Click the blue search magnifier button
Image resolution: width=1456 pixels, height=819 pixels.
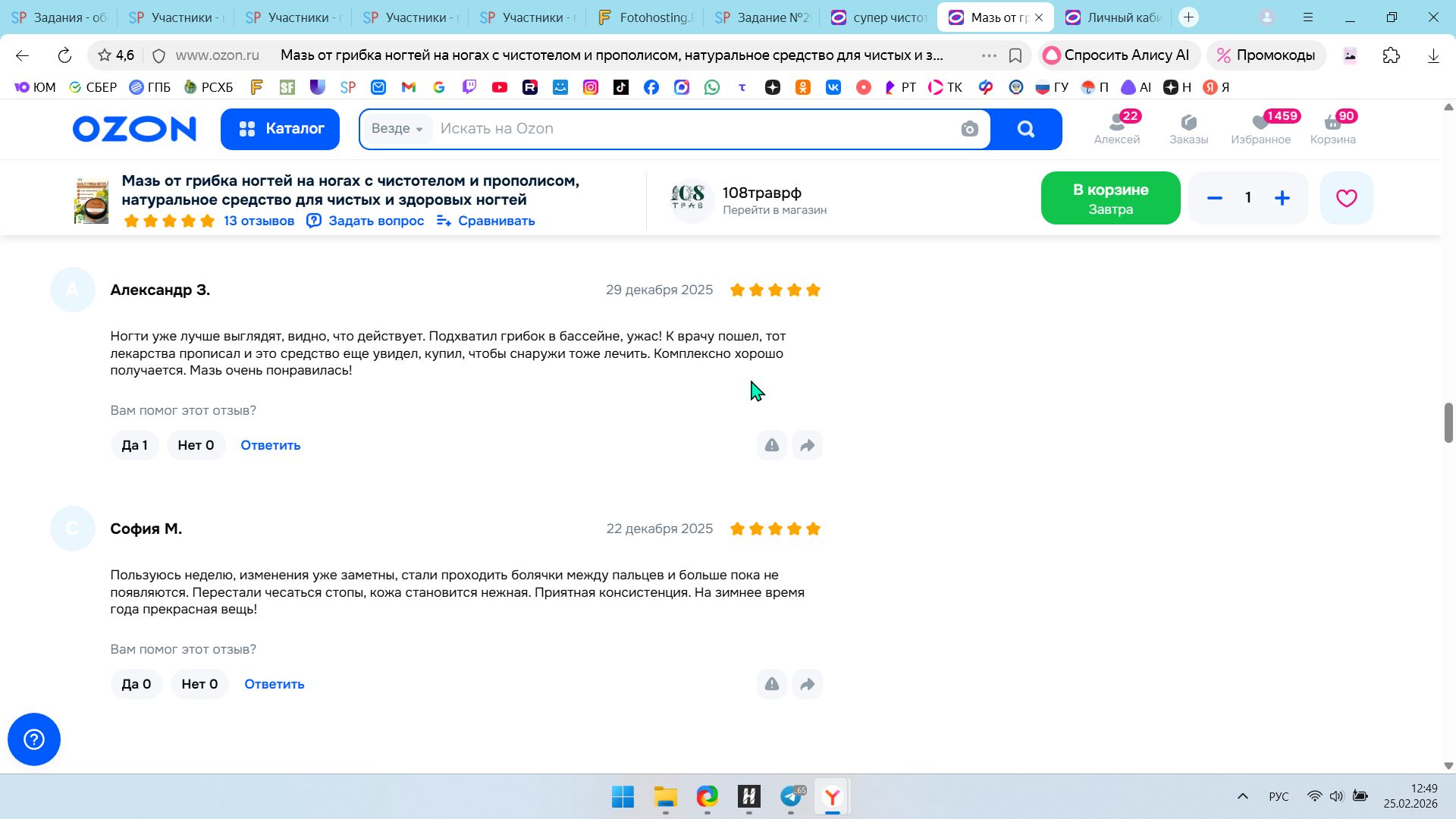click(1025, 129)
